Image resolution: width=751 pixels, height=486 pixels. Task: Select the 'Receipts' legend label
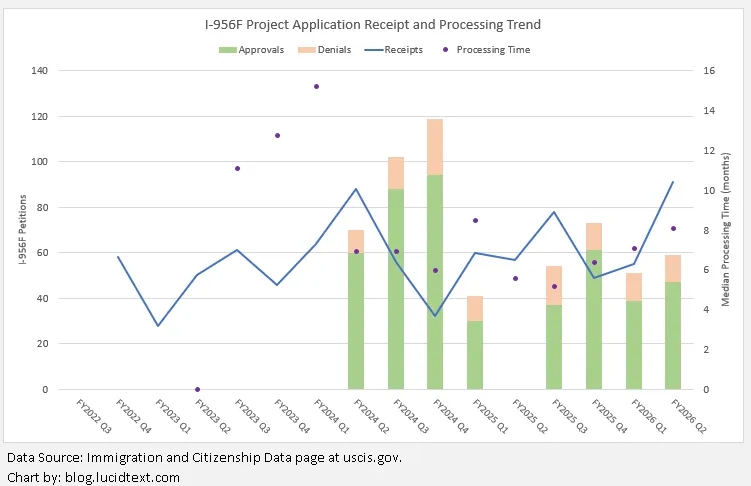(403, 50)
